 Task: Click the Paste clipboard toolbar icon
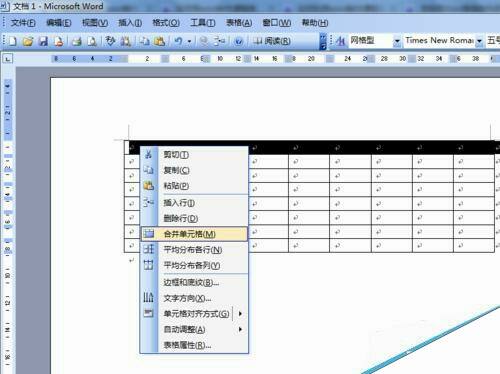click(160, 41)
